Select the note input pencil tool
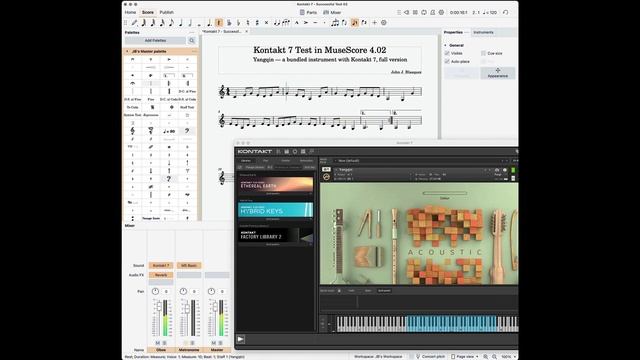640x360 pixels. point(134,23)
